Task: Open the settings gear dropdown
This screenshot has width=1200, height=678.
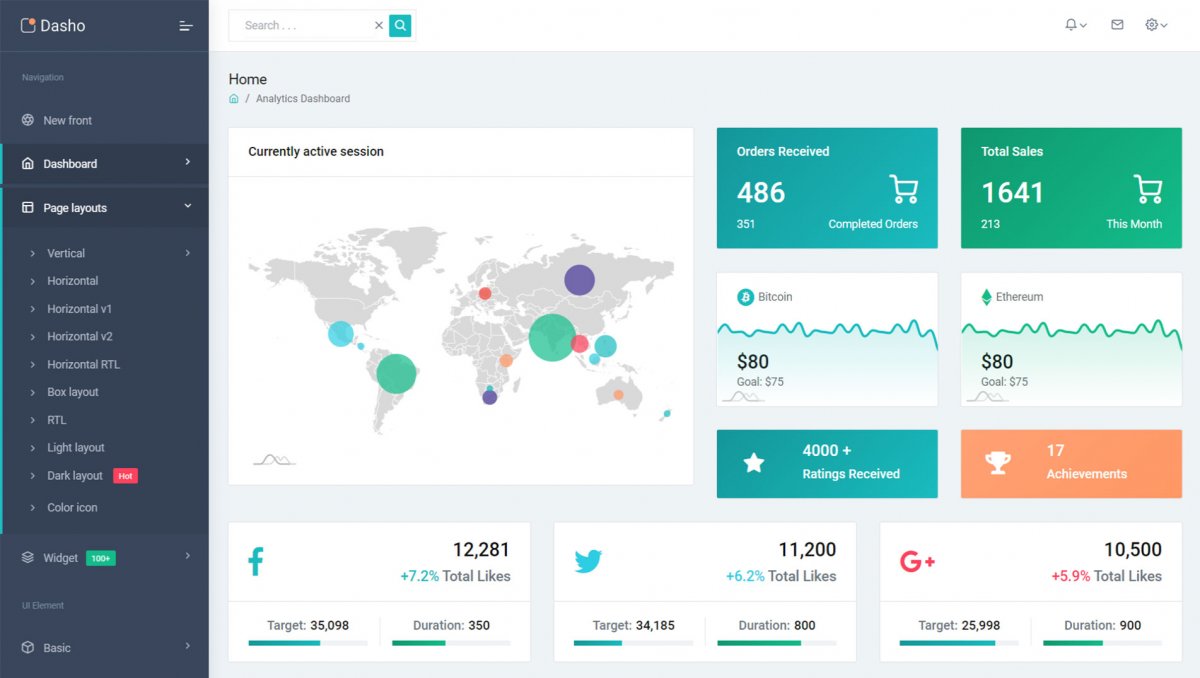Action: point(1156,25)
